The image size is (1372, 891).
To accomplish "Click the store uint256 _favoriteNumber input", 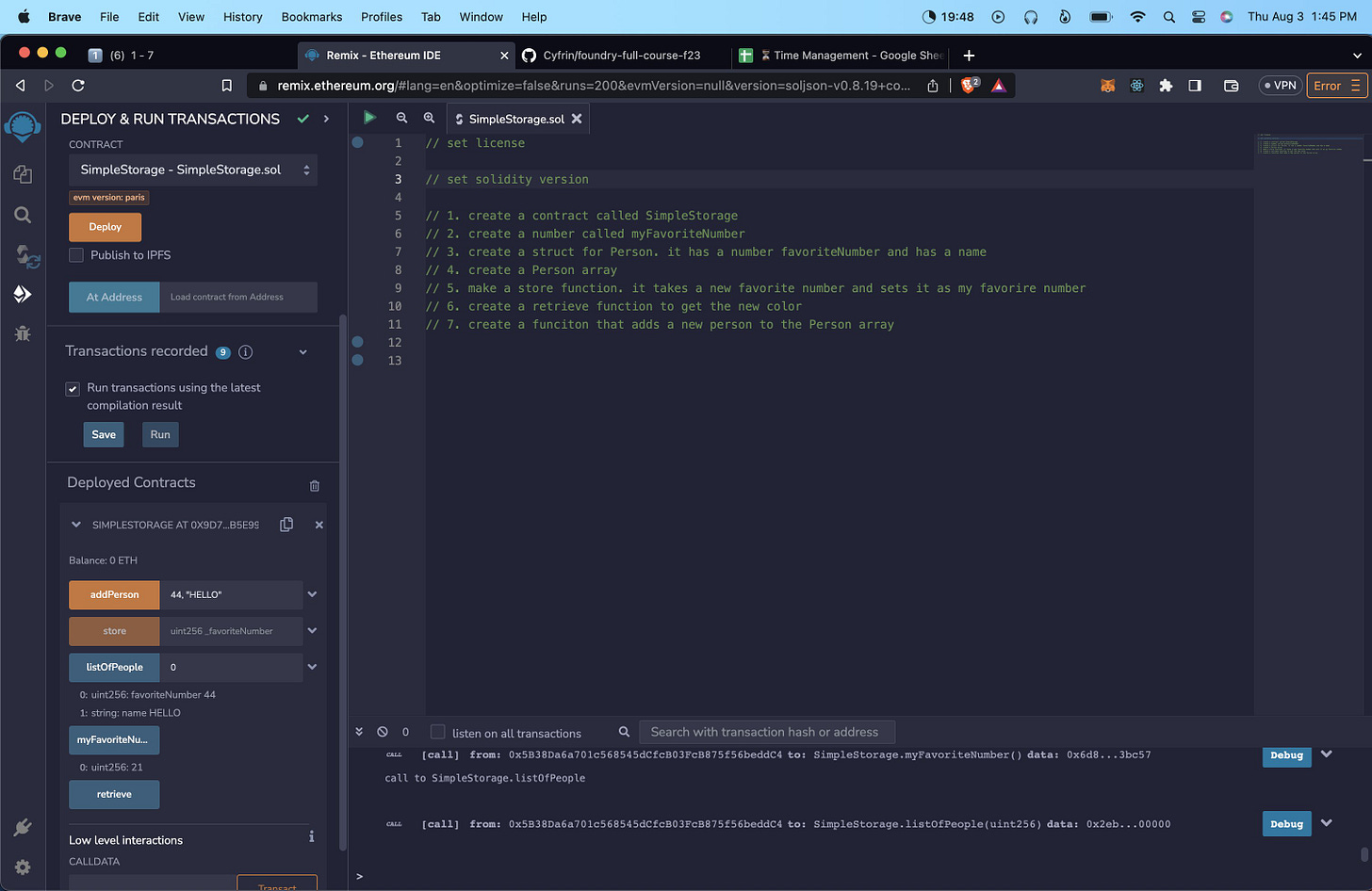I will click(232, 630).
